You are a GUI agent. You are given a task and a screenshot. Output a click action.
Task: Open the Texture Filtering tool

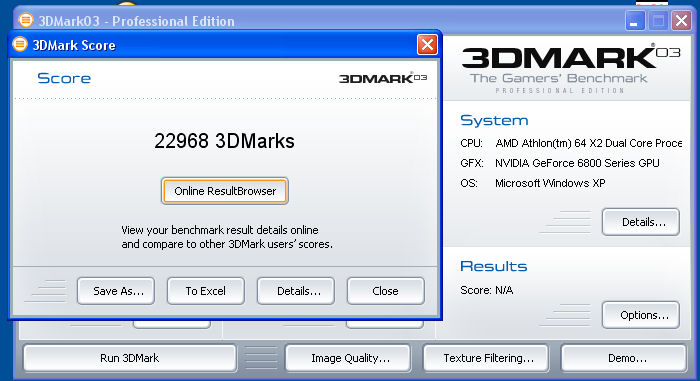[x=486, y=358]
